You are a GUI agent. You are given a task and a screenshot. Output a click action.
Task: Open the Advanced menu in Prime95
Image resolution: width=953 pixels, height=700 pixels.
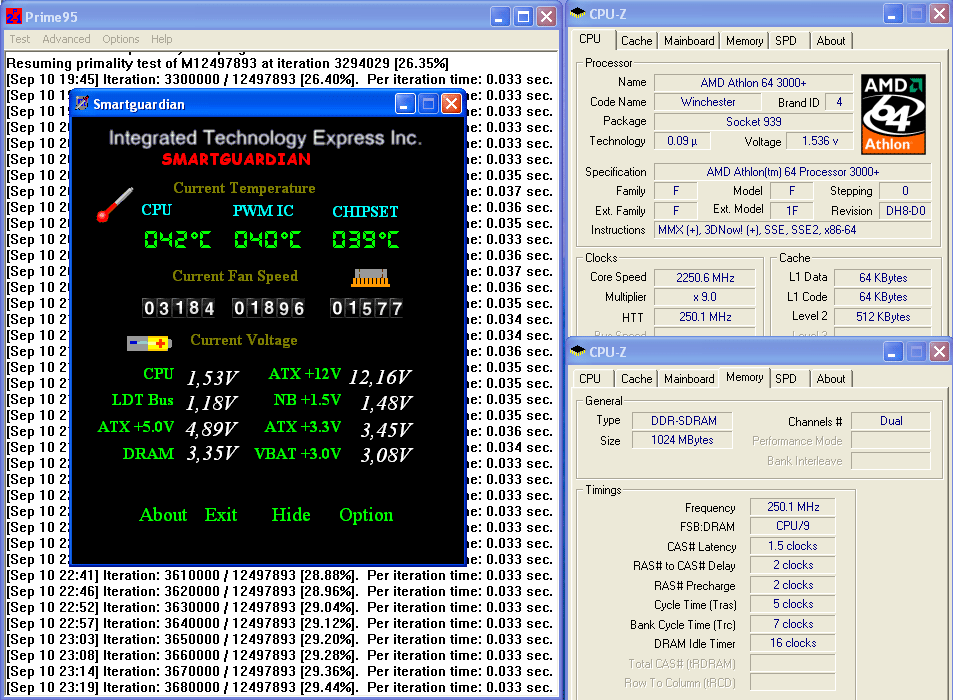66,39
